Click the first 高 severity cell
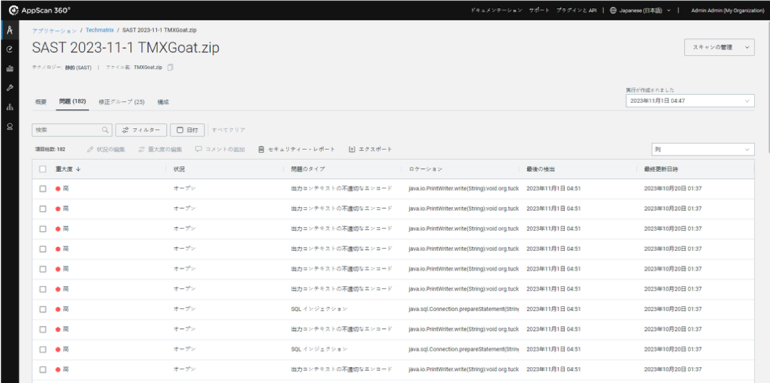This screenshot has height=385, width=770. click(62, 189)
